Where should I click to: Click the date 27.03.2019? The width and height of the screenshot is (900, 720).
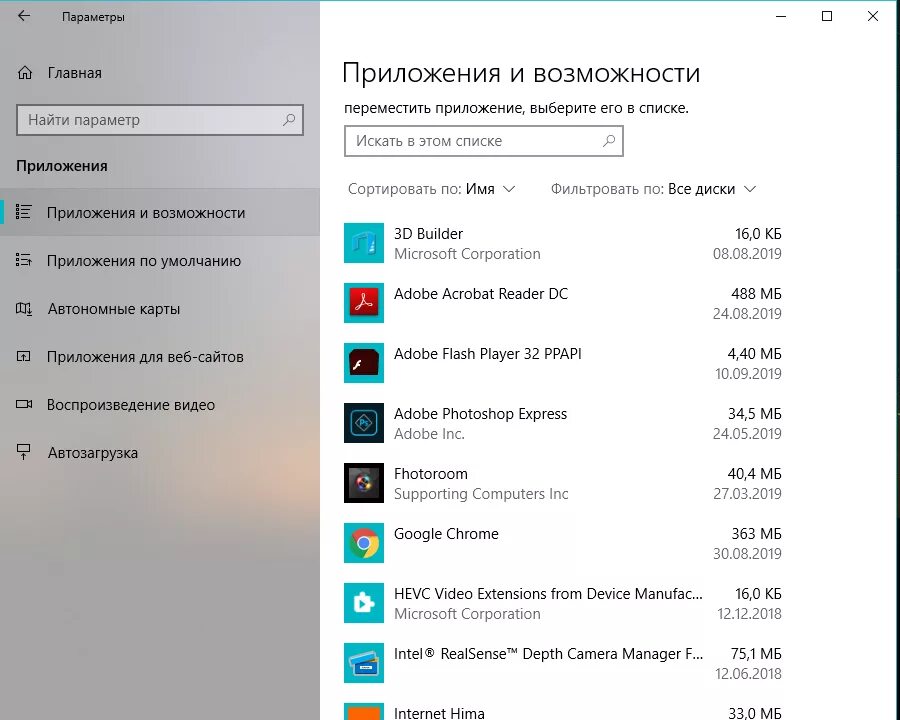747,494
